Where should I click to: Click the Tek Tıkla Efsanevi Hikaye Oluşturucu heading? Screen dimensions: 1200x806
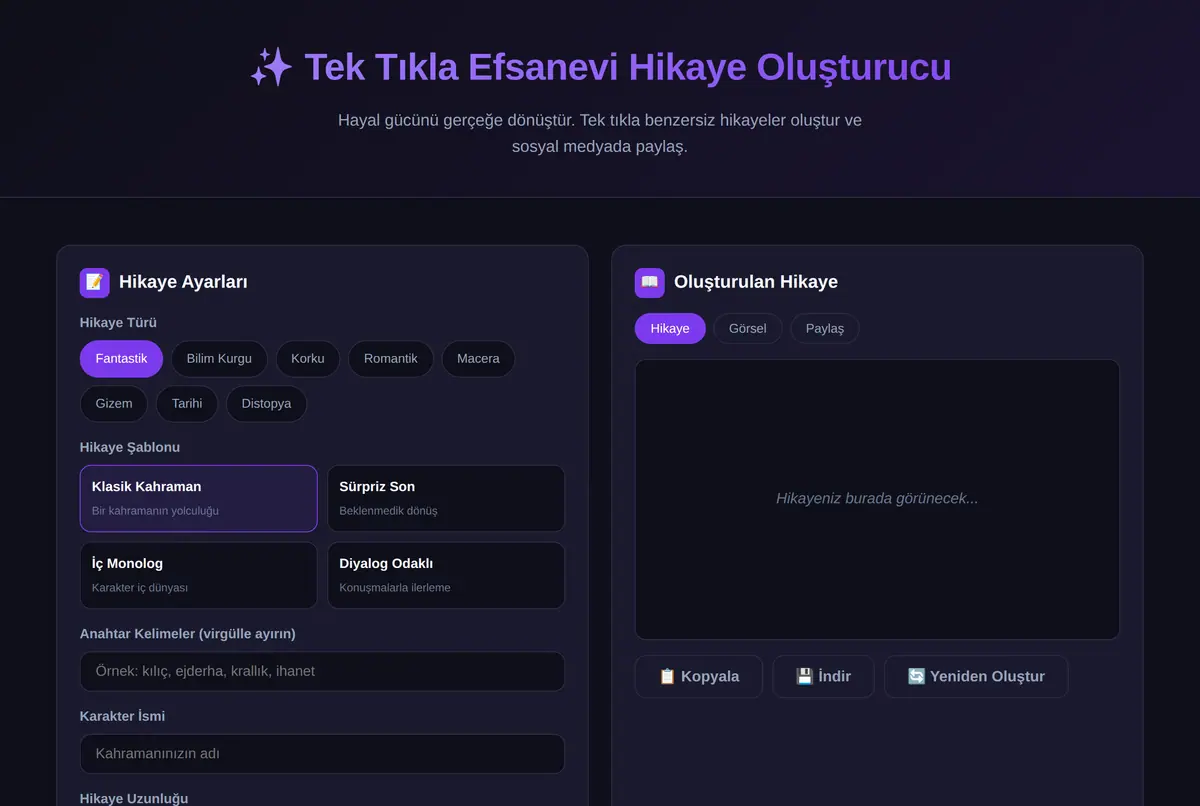[x=600, y=68]
